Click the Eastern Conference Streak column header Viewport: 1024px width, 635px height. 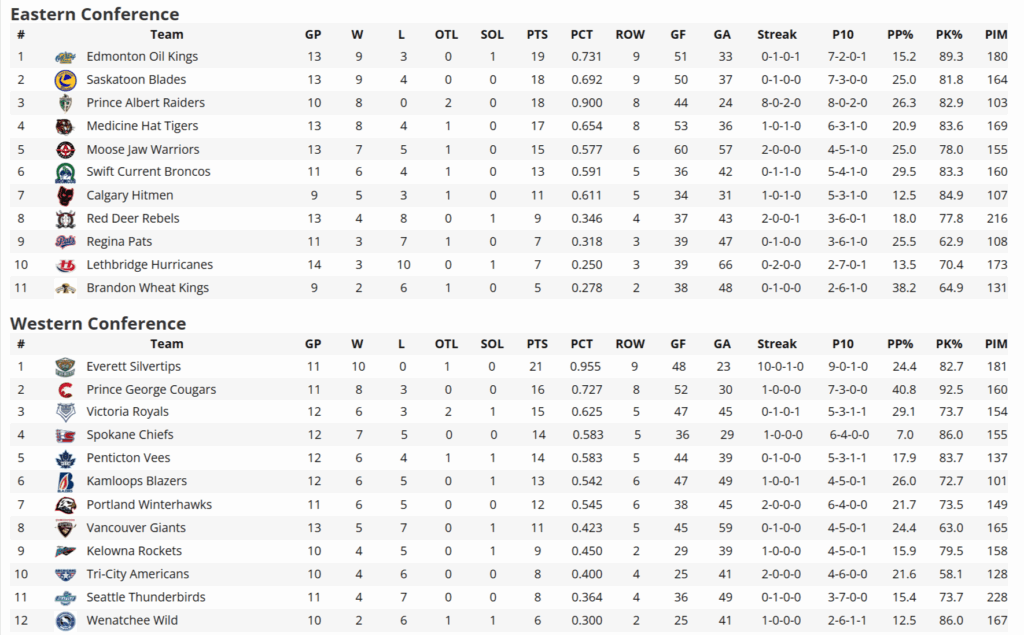click(777, 34)
